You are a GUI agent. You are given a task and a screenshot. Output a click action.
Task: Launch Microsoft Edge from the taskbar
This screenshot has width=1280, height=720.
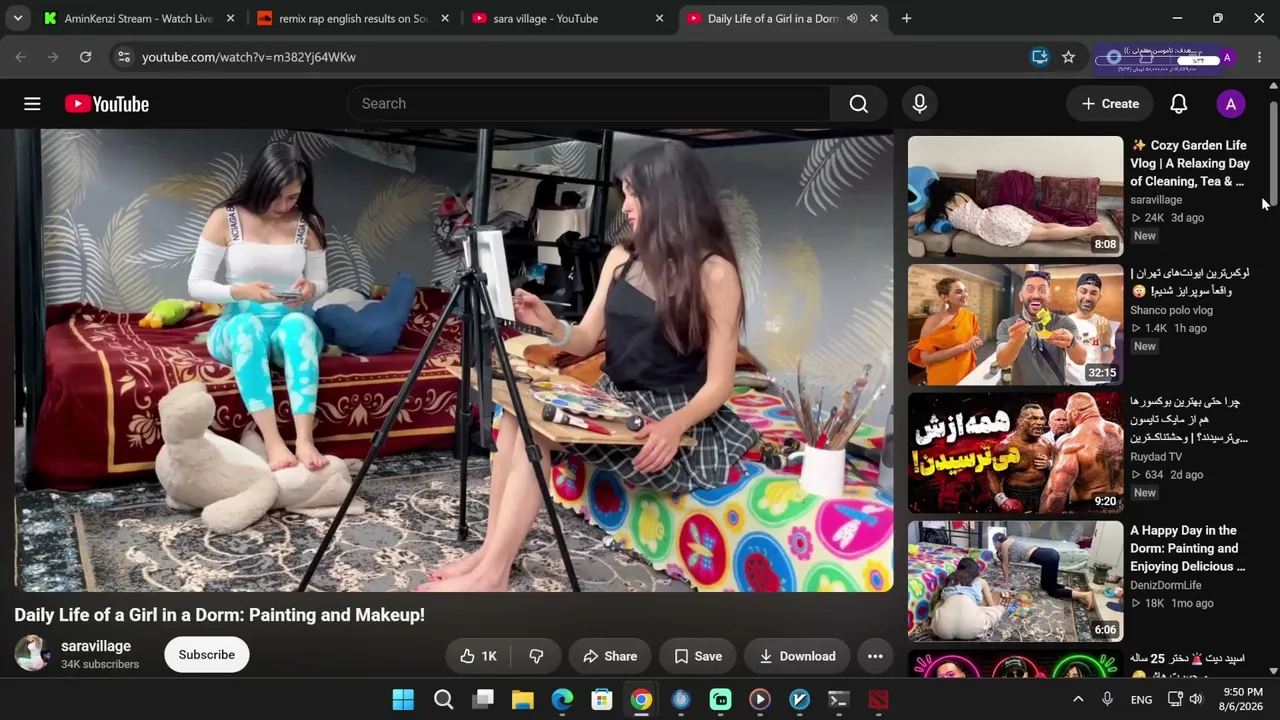click(x=562, y=700)
